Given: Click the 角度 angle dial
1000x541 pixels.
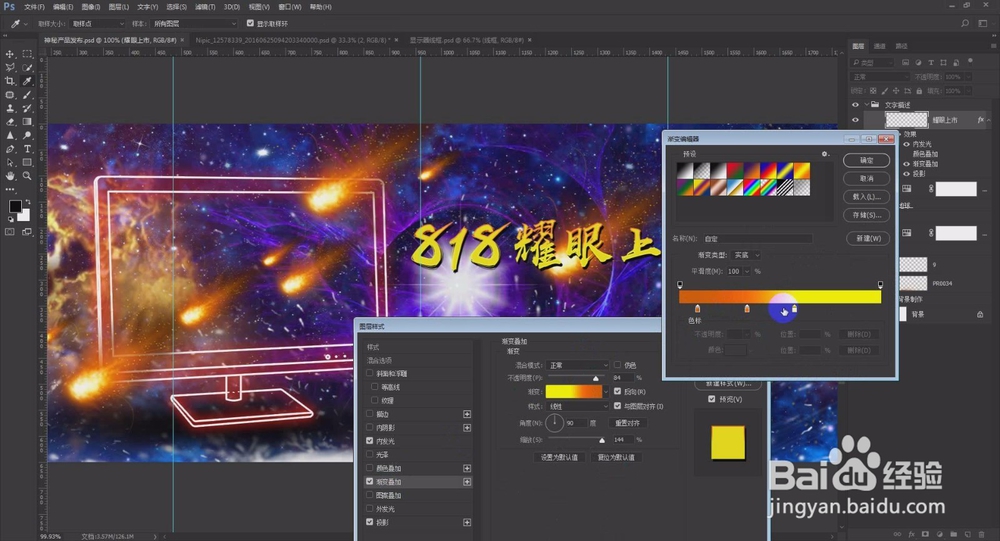Looking at the screenshot, I should point(554,423).
